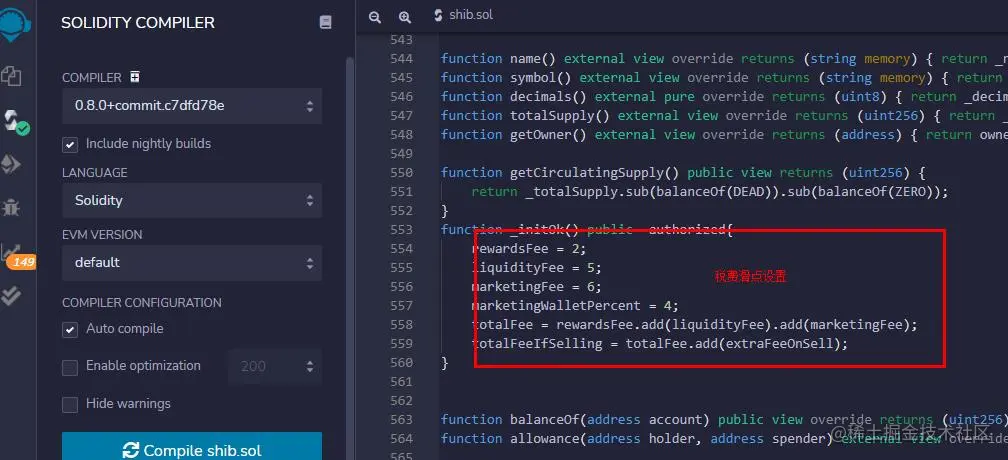Open the Remix home logo icon
Image resolution: width=1008 pixels, height=460 pixels.
tap(13, 22)
